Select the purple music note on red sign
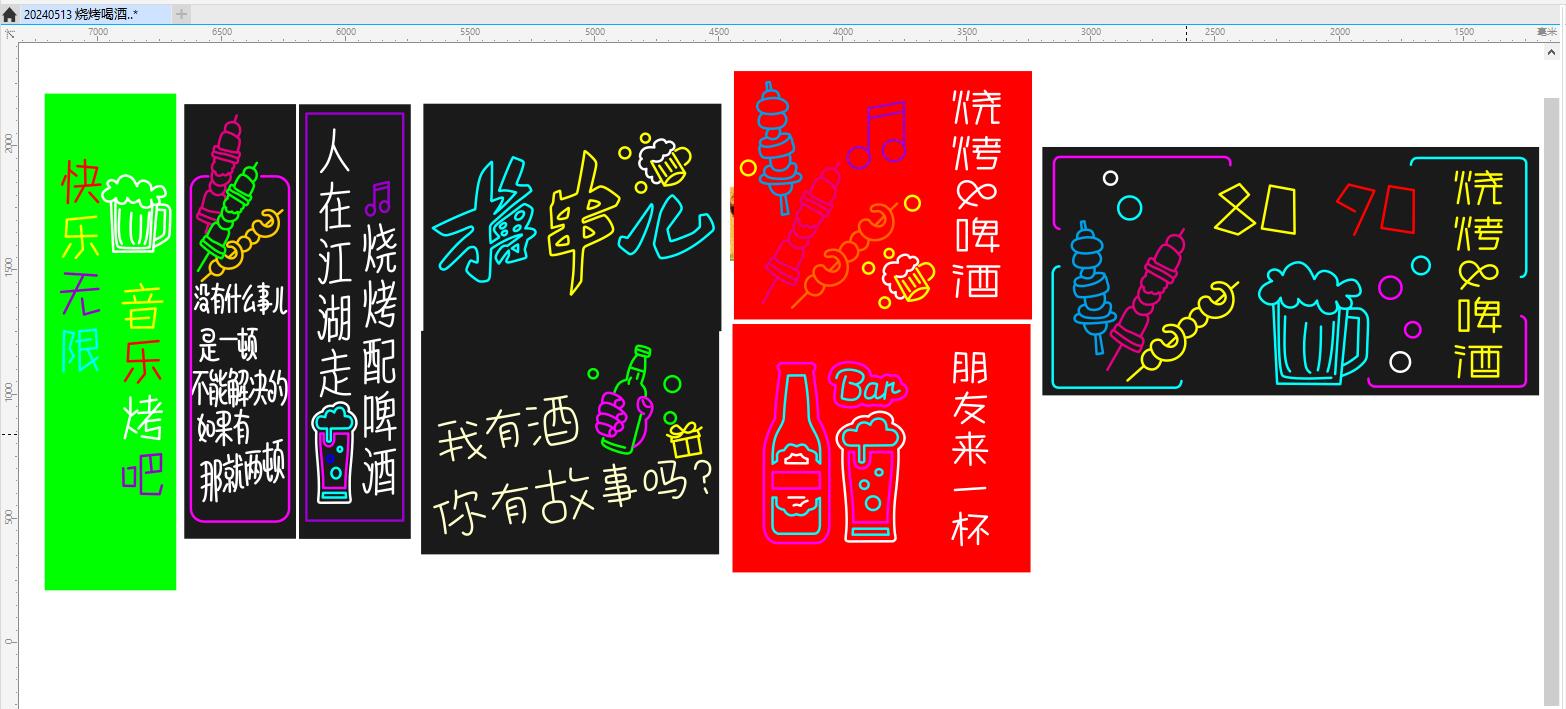1566x709 pixels. [x=877, y=133]
